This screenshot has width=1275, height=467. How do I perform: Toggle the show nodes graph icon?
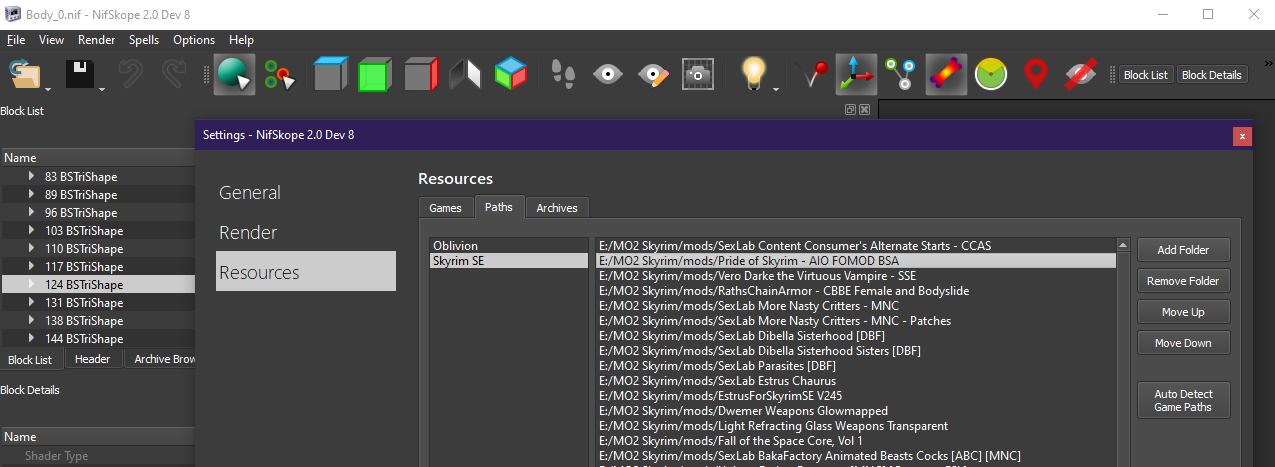901,75
